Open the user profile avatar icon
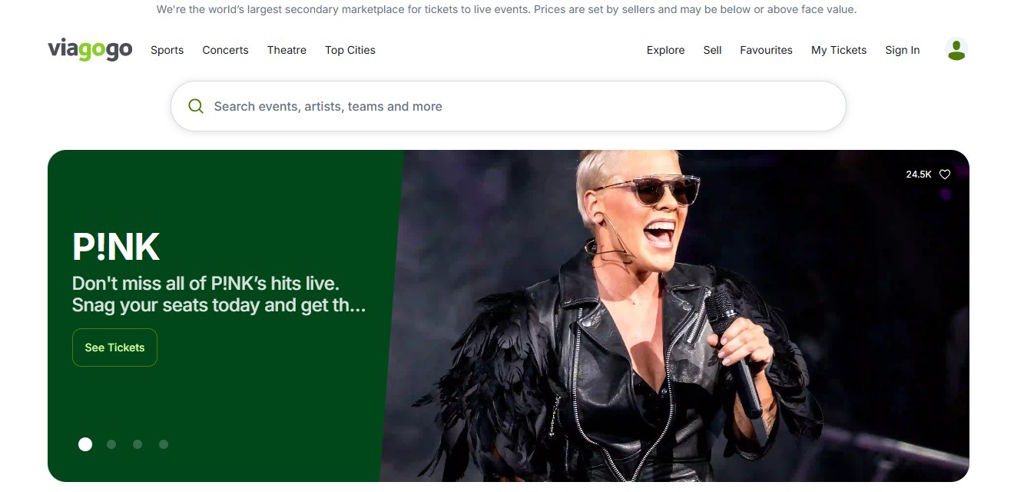The height and width of the screenshot is (492, 1024). (956, 50)
